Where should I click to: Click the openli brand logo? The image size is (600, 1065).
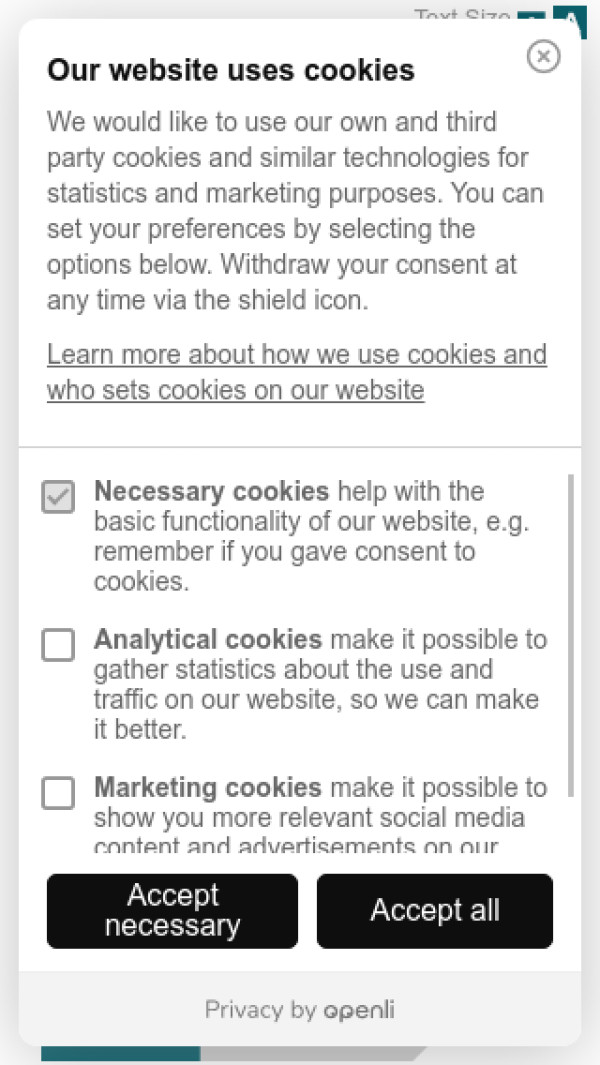359,1010
